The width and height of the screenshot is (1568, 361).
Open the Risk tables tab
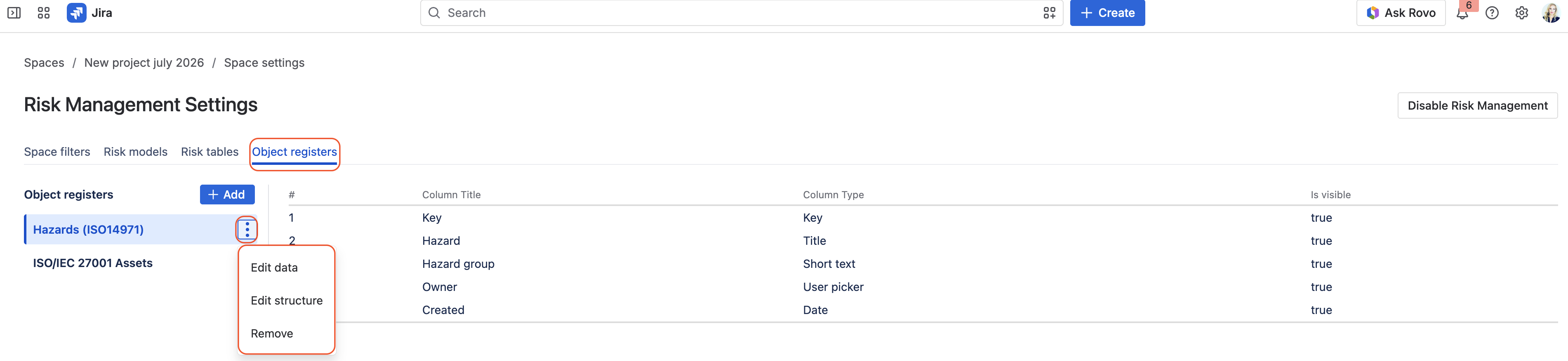pos(210,151)
